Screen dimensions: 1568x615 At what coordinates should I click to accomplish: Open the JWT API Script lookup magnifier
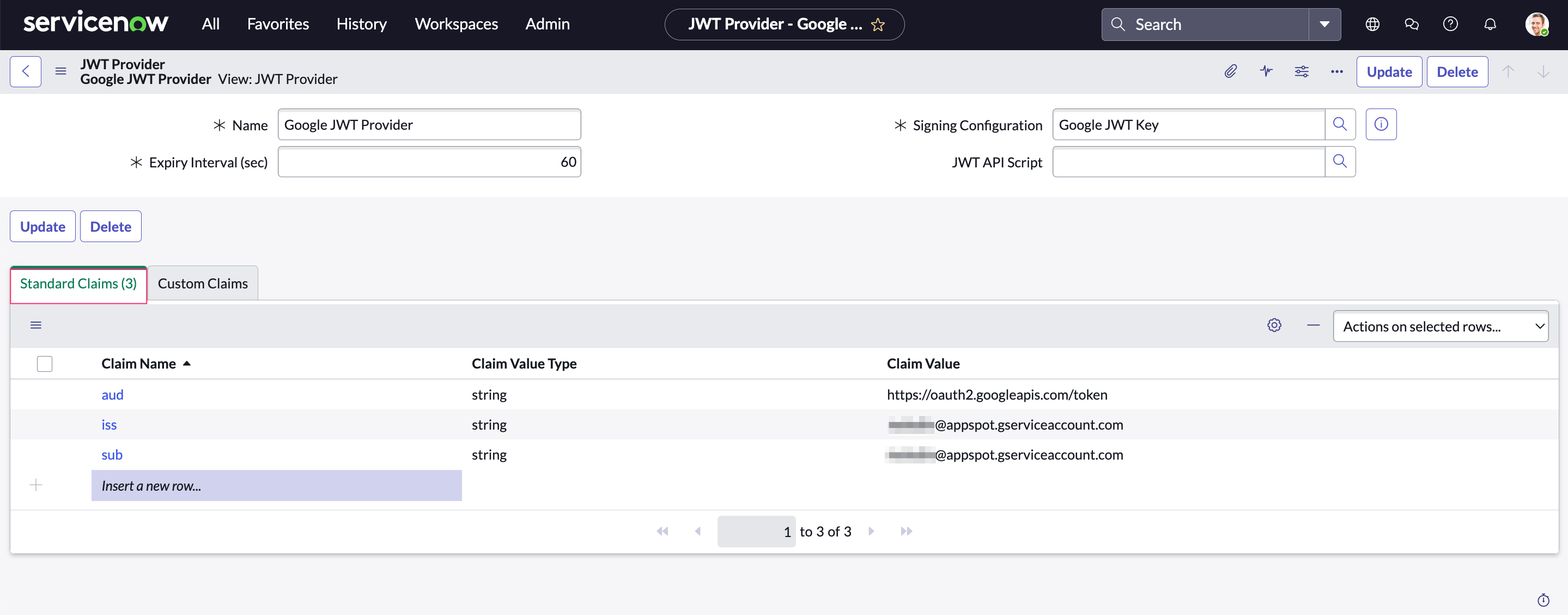coord(1340,161)
